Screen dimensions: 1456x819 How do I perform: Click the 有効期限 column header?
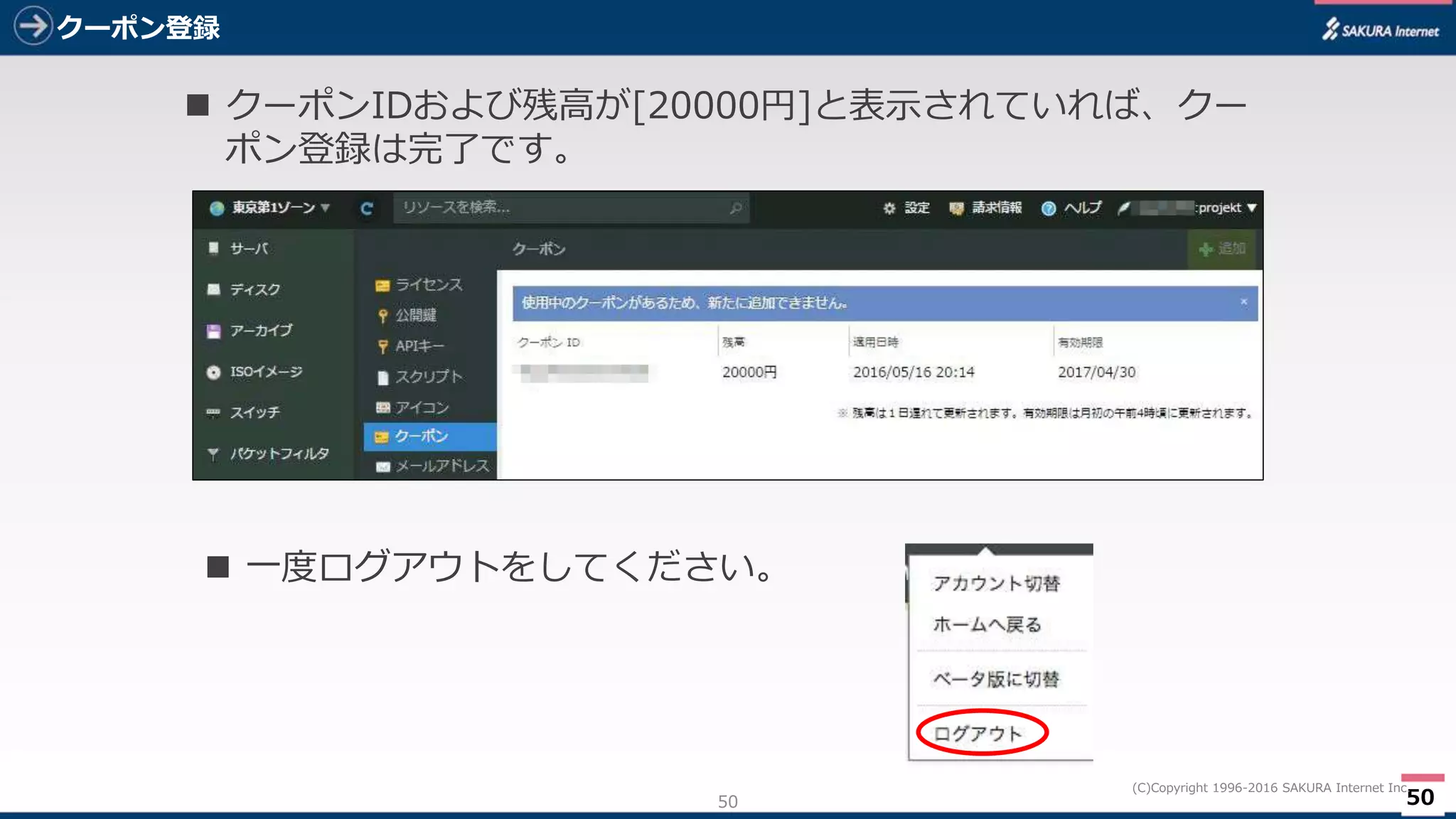[1080, 343]
